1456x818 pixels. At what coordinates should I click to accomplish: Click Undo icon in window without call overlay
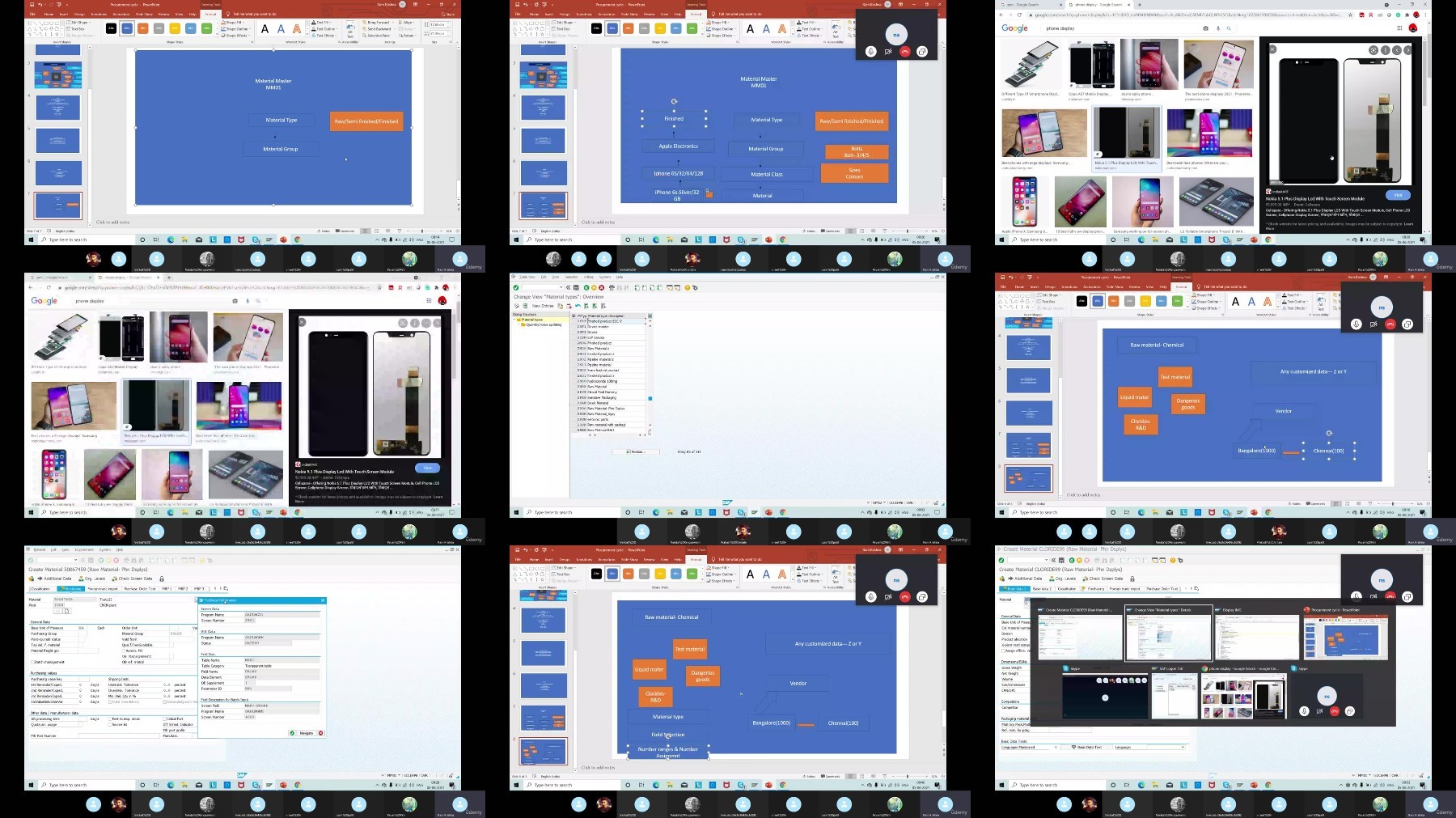(x=40, y=4)
